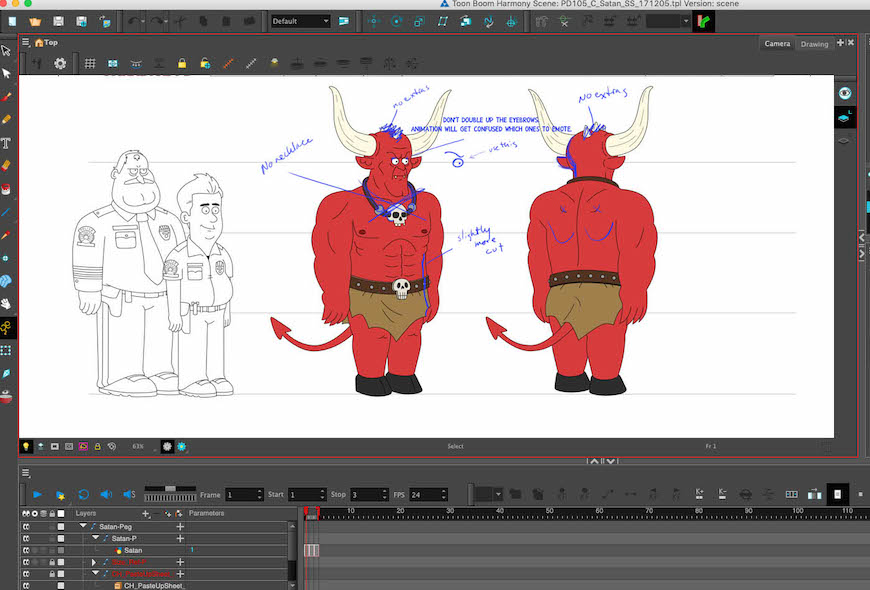Save the scene using the floppy icon
The width and height of the screenshot is (870, 590).
(x=58, y=22)
